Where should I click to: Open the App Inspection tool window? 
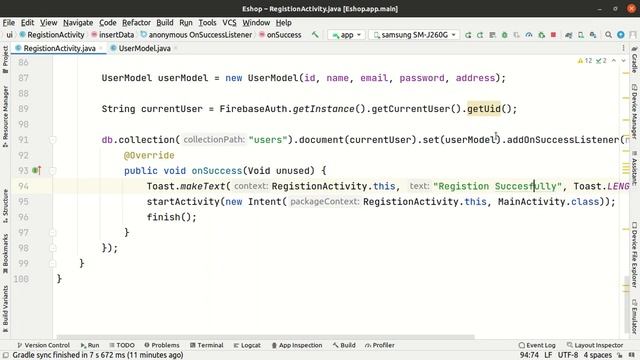click(x=297, y=345)
